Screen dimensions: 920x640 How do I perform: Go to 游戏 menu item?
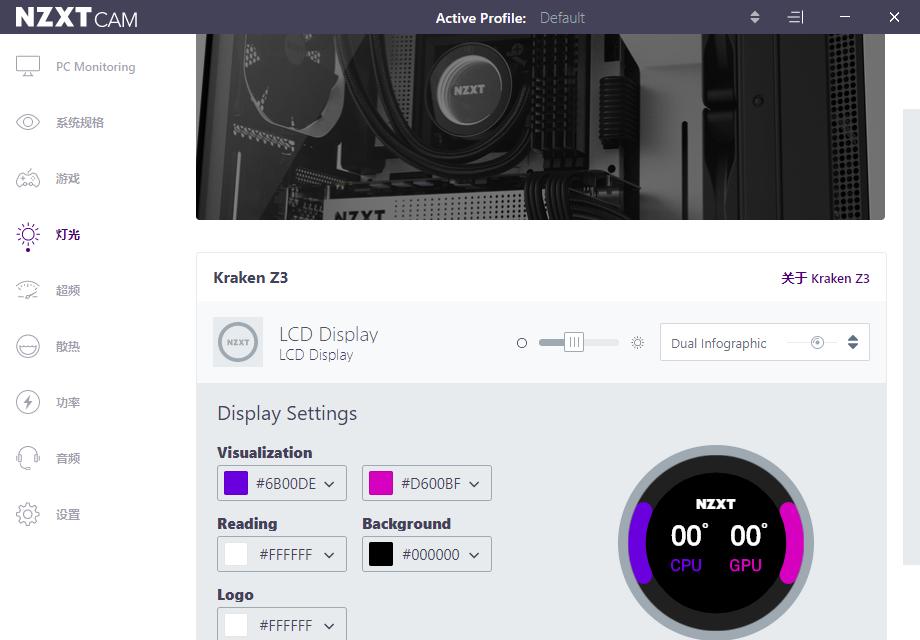67,178
